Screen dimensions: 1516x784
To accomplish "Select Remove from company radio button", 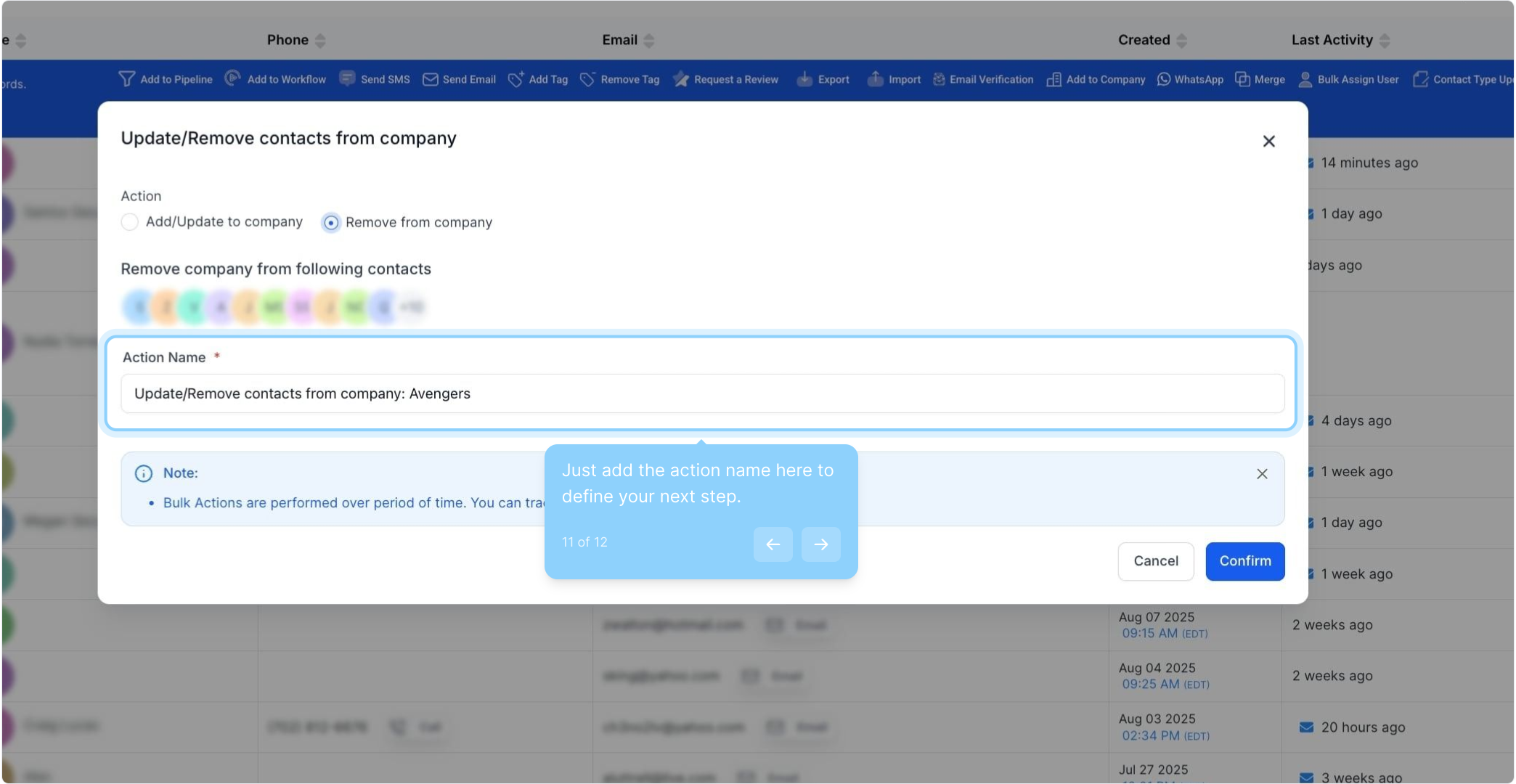I will 330,223.
